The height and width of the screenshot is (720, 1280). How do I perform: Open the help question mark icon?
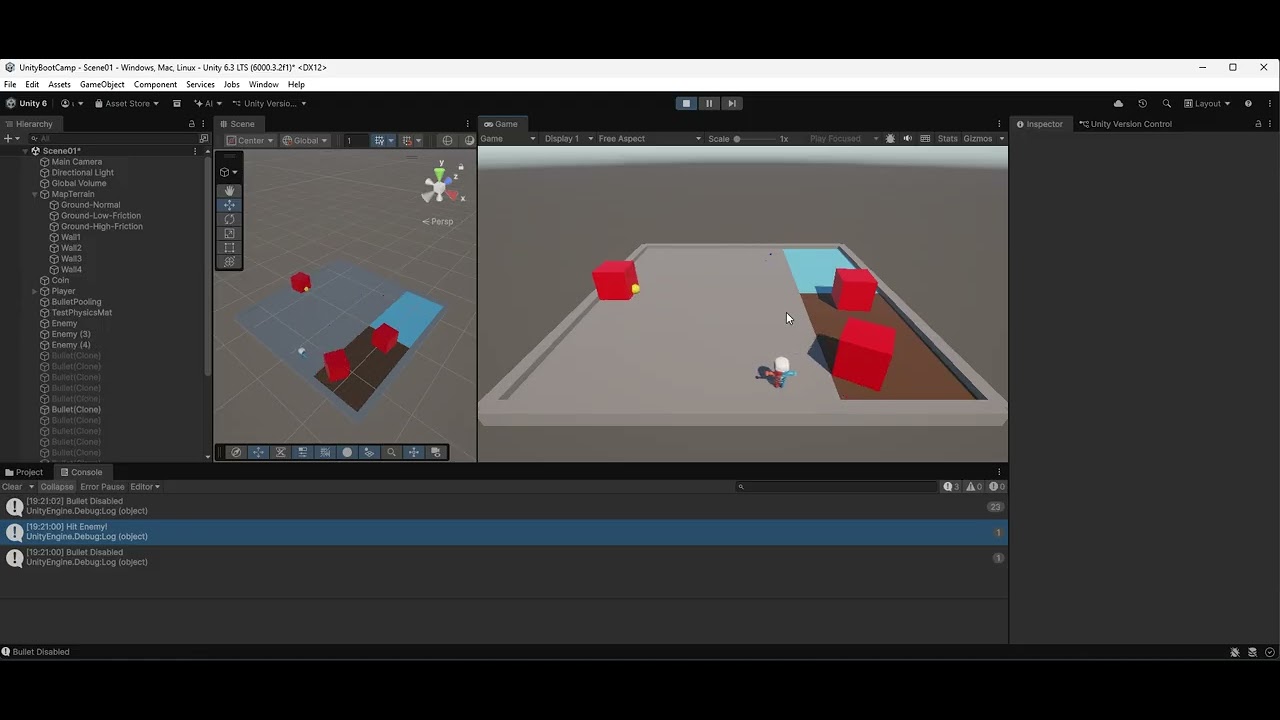[x=1248, y=103]
